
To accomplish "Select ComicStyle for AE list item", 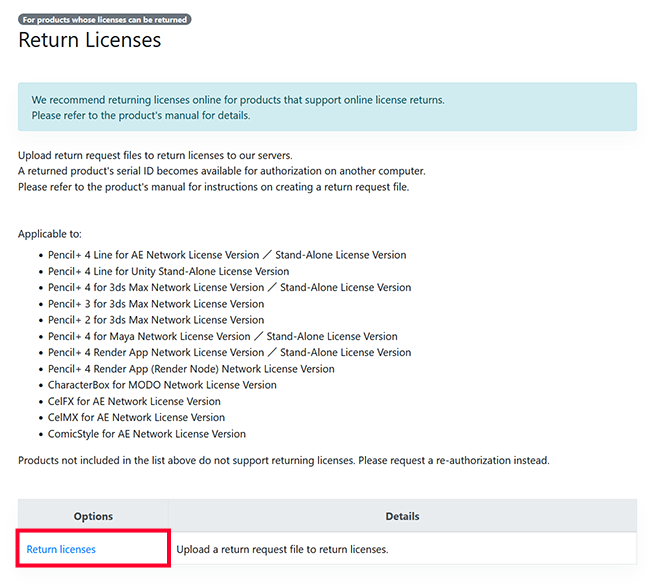I will point(147,434).
